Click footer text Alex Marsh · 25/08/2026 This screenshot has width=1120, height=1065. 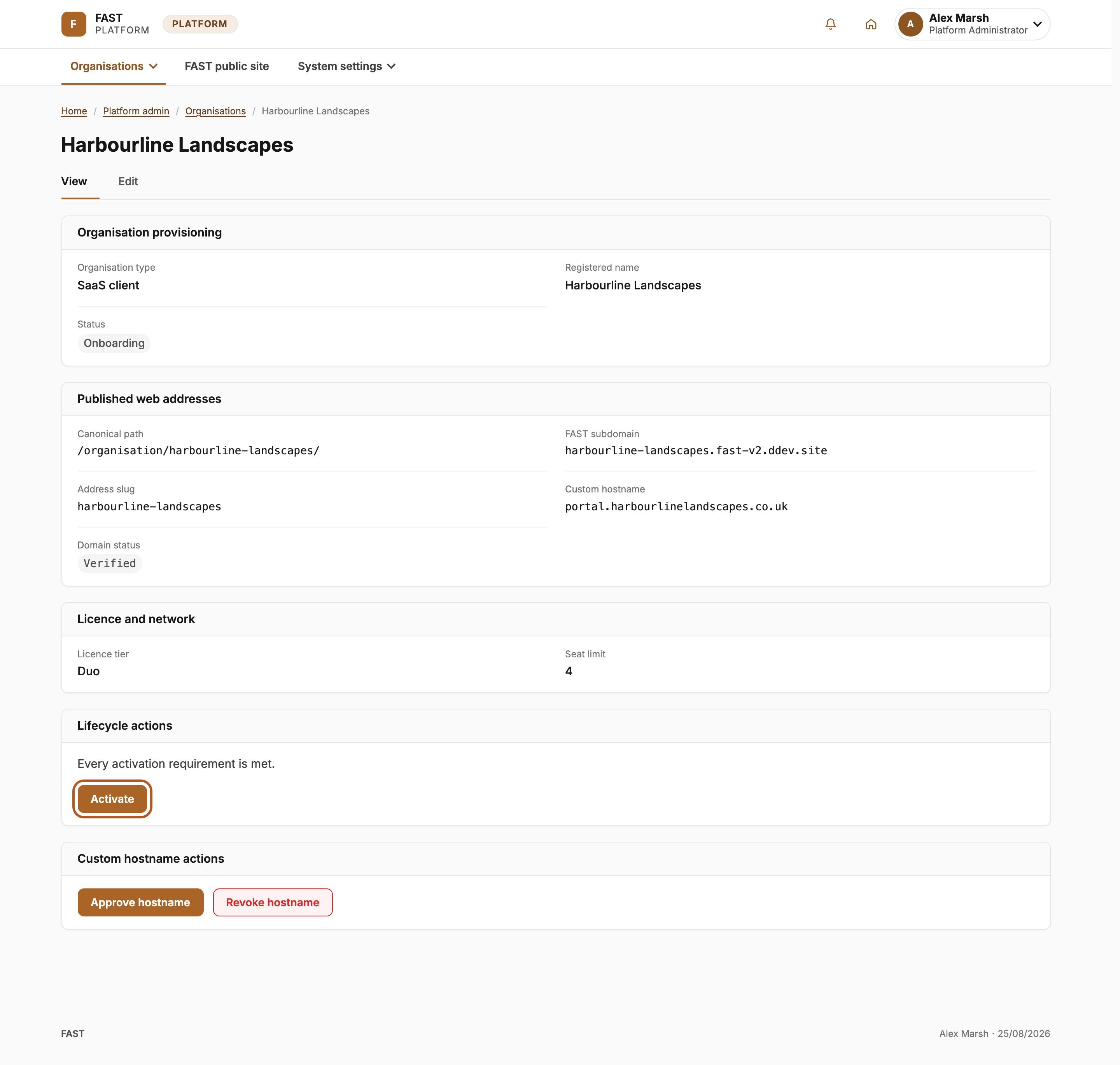click(x=994, y=1034)
